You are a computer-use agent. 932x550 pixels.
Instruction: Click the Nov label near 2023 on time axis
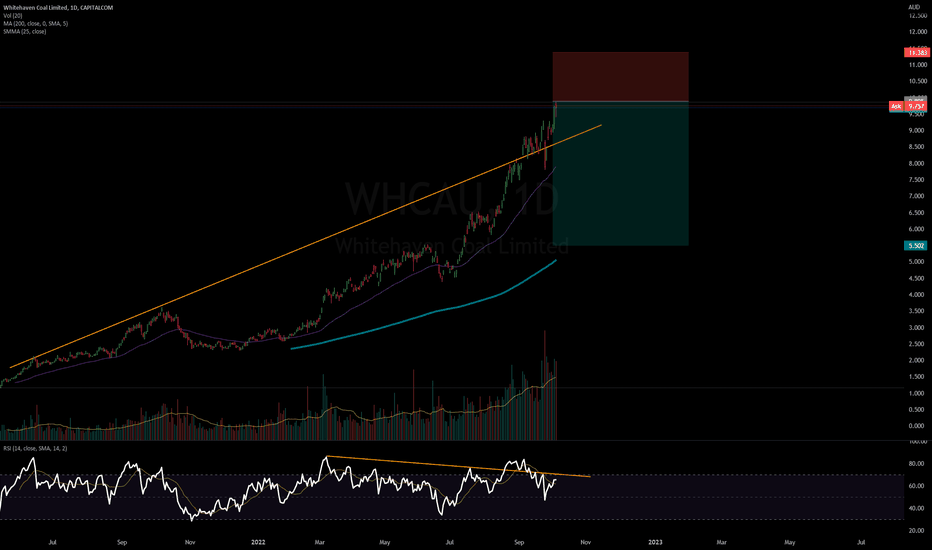tap(585, 542)
